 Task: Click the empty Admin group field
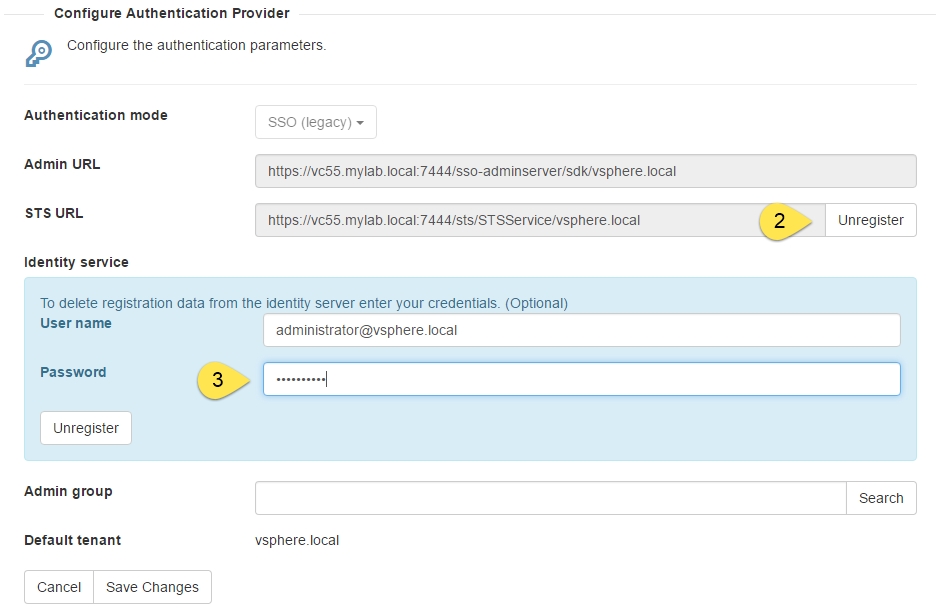point(550,498)
